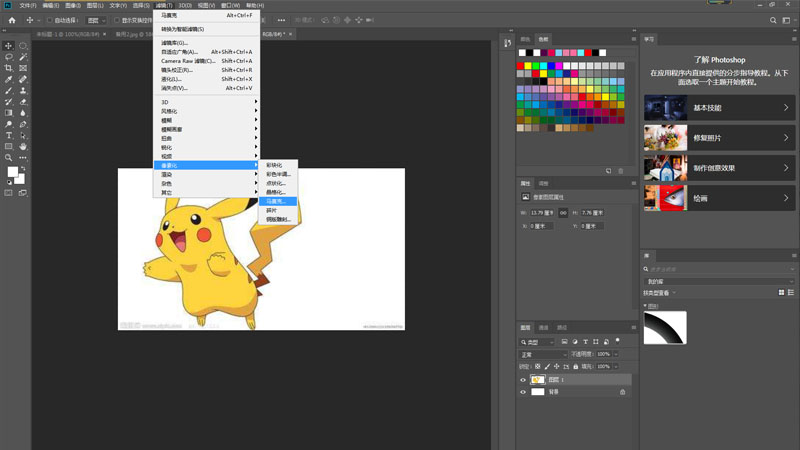The width and height of the screenshot is (800, 450).
Task: Open layer Opacity dropdown arrow
Action: [x=616, y=355]
